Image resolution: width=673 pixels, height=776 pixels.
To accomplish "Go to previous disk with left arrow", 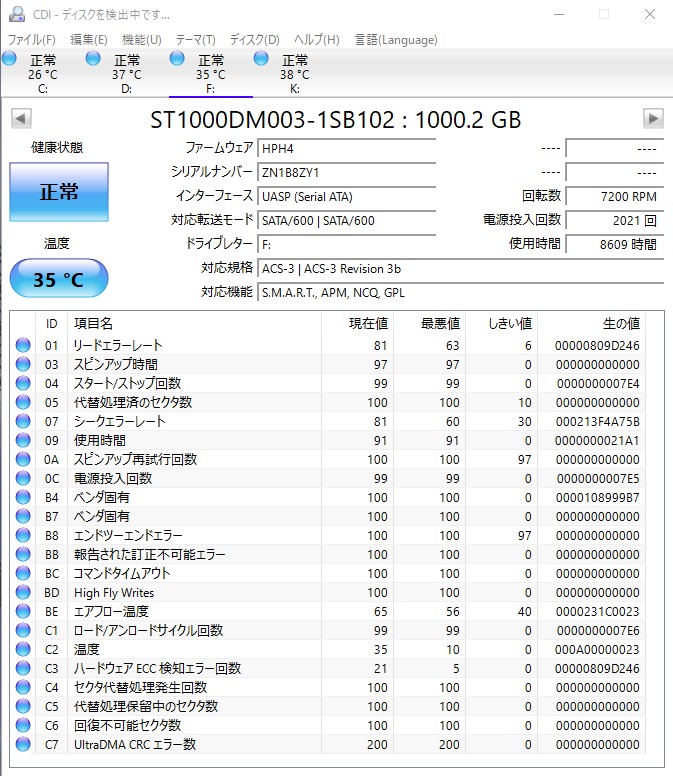I will [21, 118].
